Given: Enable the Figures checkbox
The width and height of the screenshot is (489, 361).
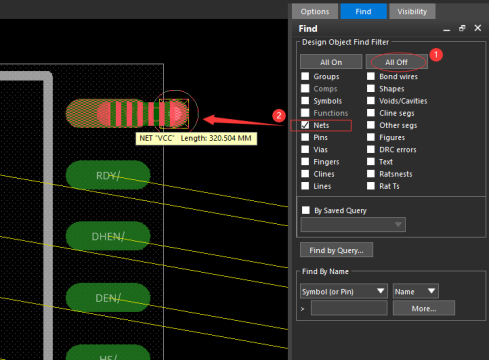Looking at the screenshot, I should pyautogui.click(x=371, y=137).
